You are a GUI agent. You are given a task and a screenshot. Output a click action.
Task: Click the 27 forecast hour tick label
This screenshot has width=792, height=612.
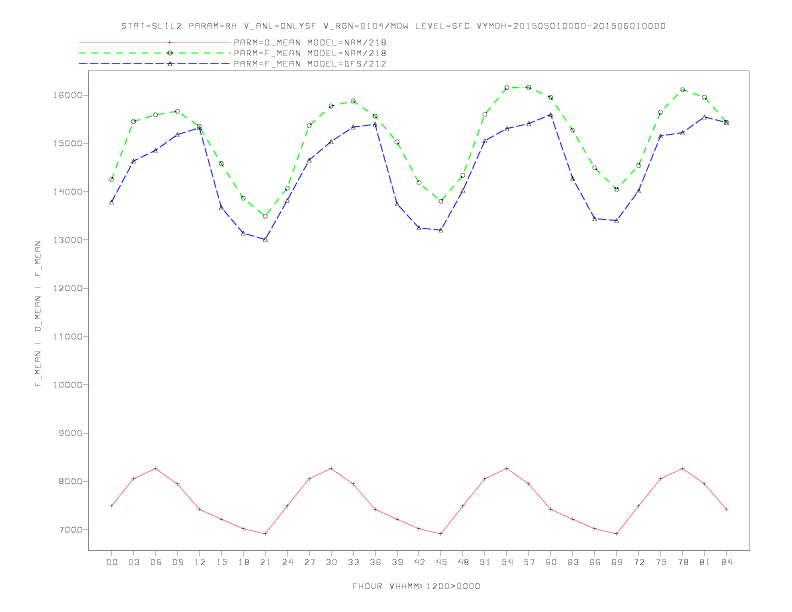(309, 562)
